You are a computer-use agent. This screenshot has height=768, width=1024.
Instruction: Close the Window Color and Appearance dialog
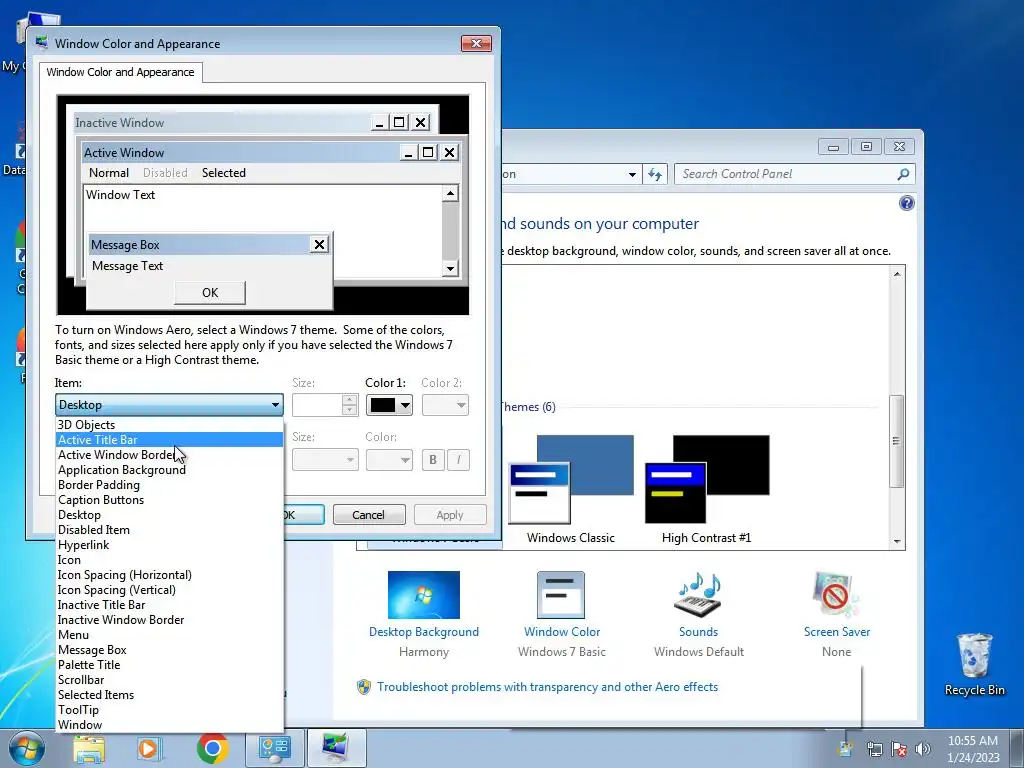(476, 43)
